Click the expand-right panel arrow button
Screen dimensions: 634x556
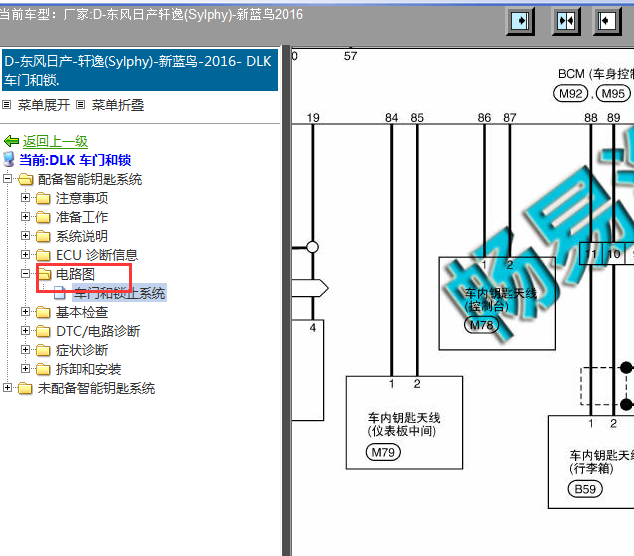click(521, 21)
